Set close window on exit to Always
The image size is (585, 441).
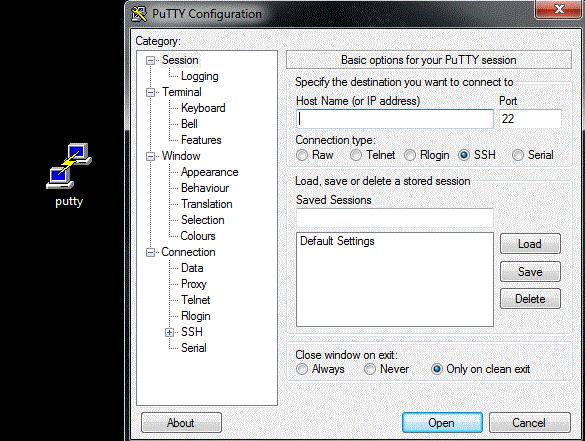click(302, 369)
